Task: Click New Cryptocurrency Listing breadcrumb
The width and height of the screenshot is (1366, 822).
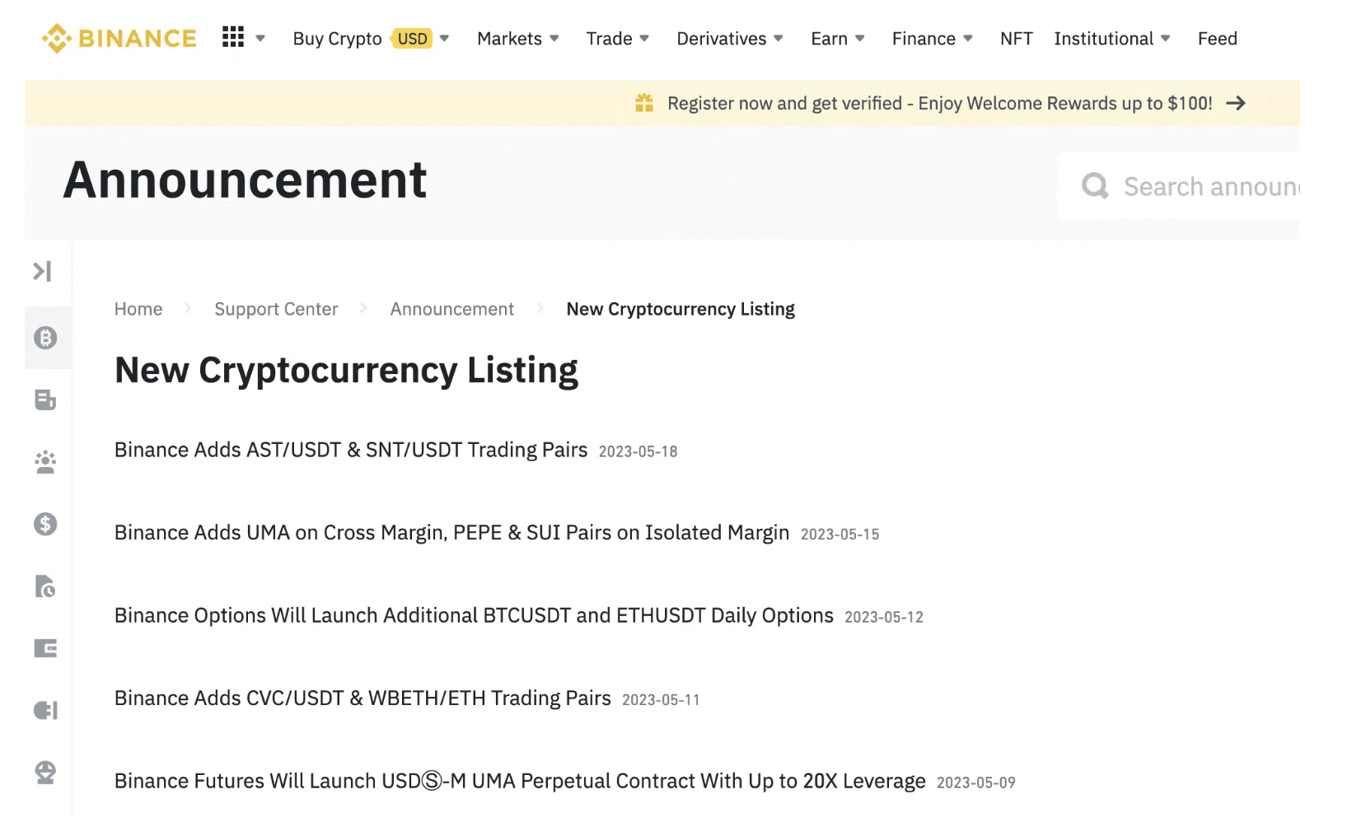Action: click(680, 309)
